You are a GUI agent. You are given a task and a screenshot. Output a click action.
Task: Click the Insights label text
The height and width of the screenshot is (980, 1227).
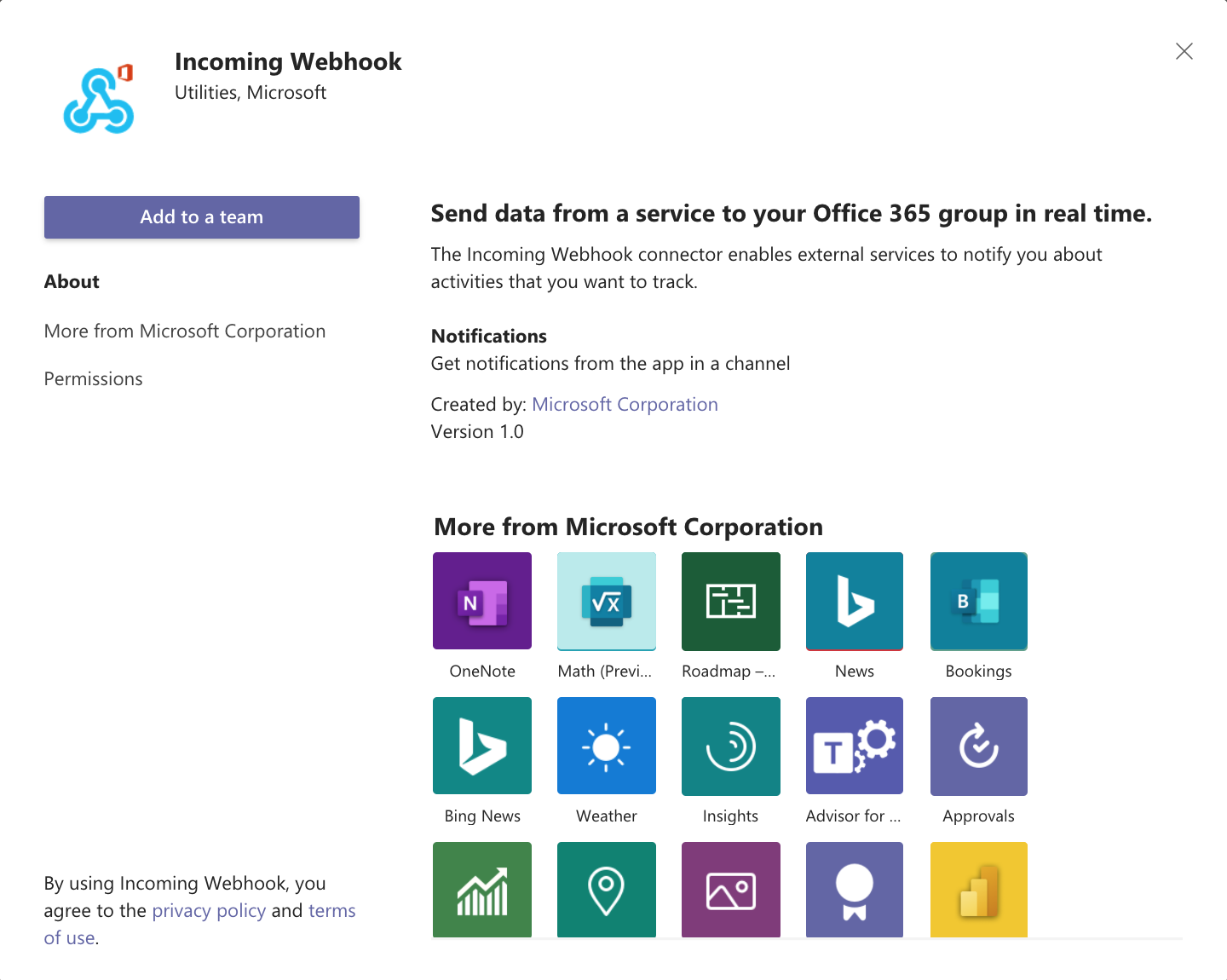730,816
